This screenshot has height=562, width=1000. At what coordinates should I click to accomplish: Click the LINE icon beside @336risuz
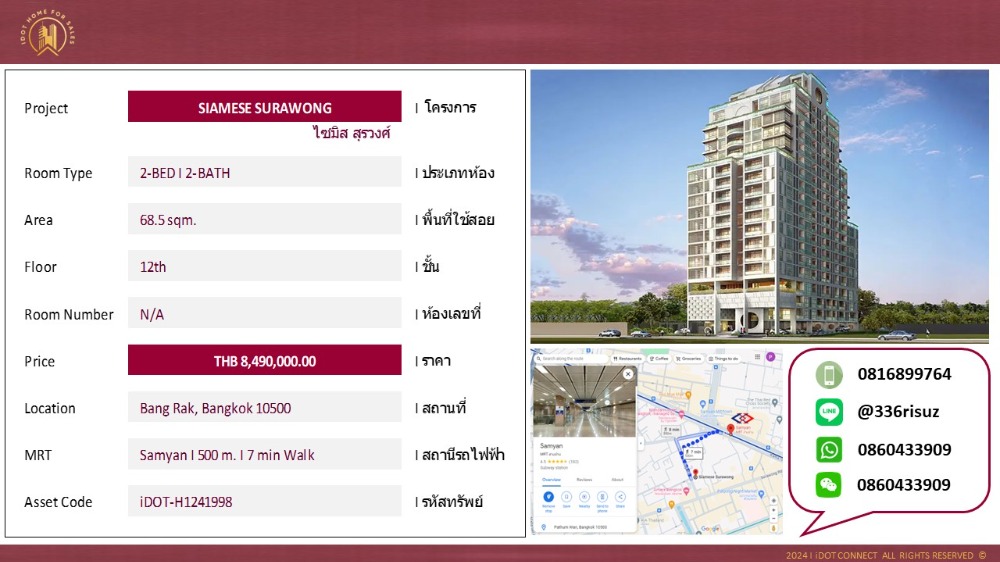828,411
